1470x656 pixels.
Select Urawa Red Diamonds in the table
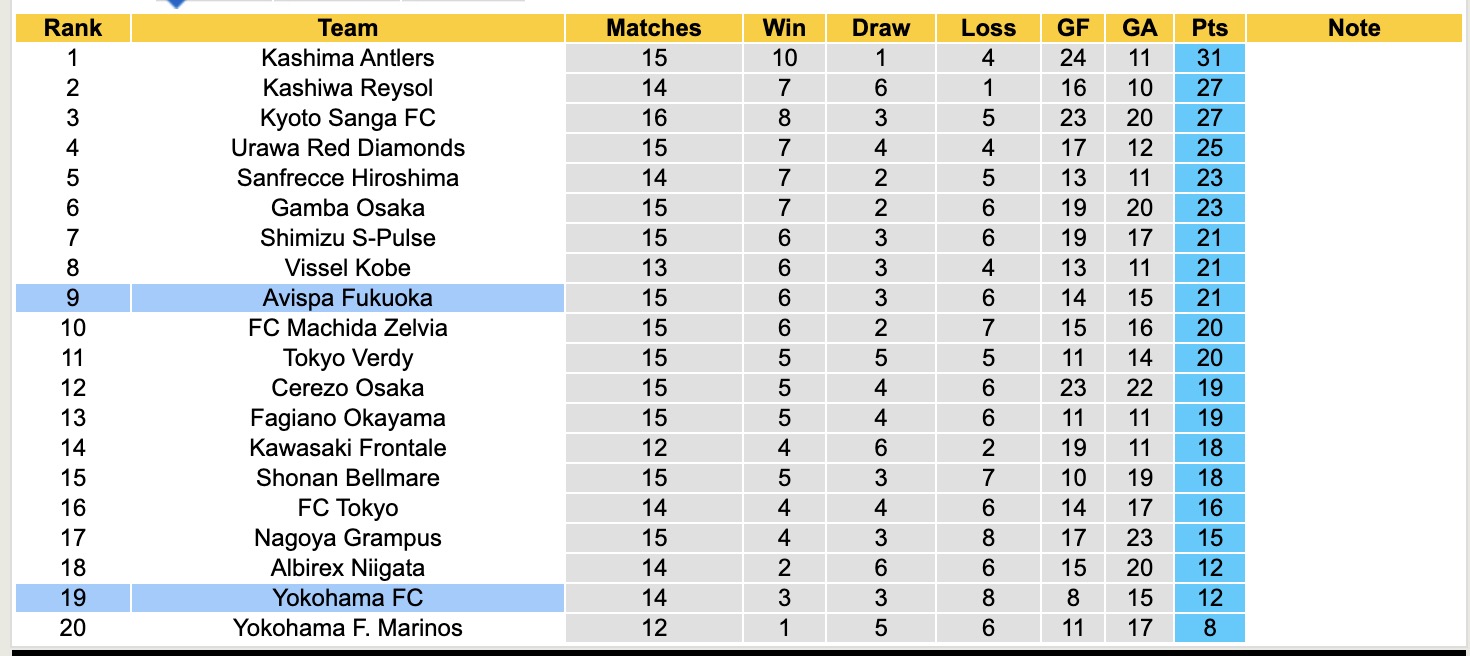tap(347, 148)
